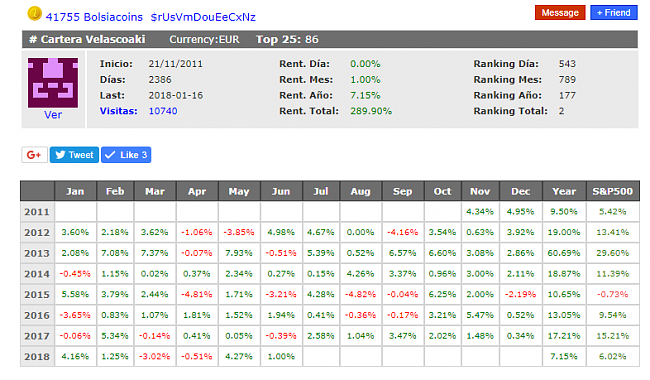Open the Visitas link
650x380 pixels.
point(119,111)
